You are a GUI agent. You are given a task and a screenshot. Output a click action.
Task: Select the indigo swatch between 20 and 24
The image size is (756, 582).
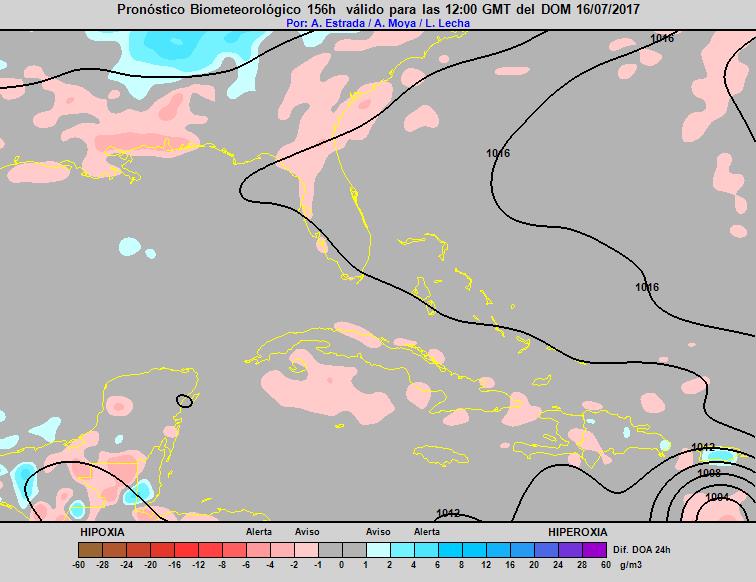[546, 550]
